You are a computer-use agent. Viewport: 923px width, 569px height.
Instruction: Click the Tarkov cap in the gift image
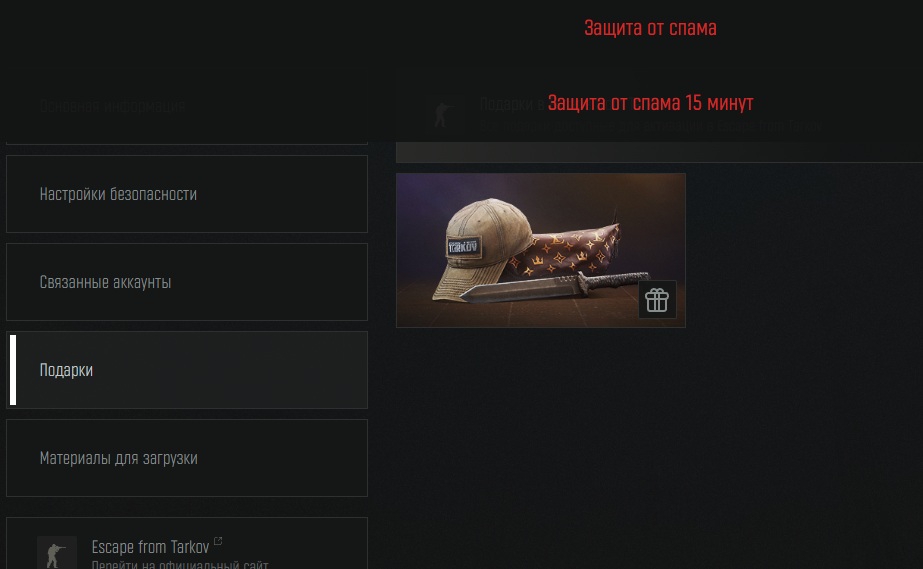[x=483, y=247]
